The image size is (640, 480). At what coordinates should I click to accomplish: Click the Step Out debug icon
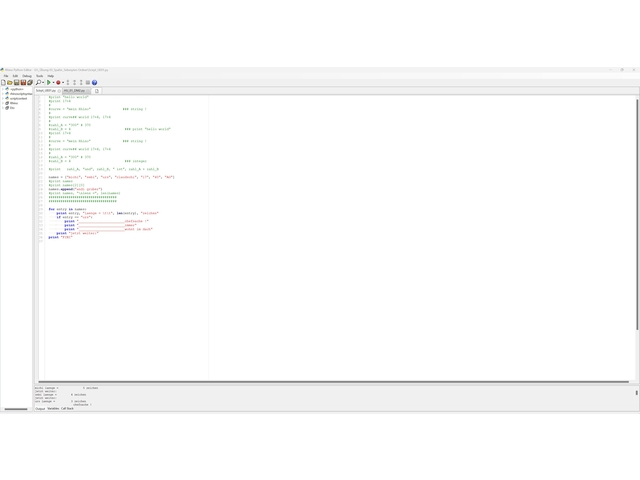coord(81,82)
